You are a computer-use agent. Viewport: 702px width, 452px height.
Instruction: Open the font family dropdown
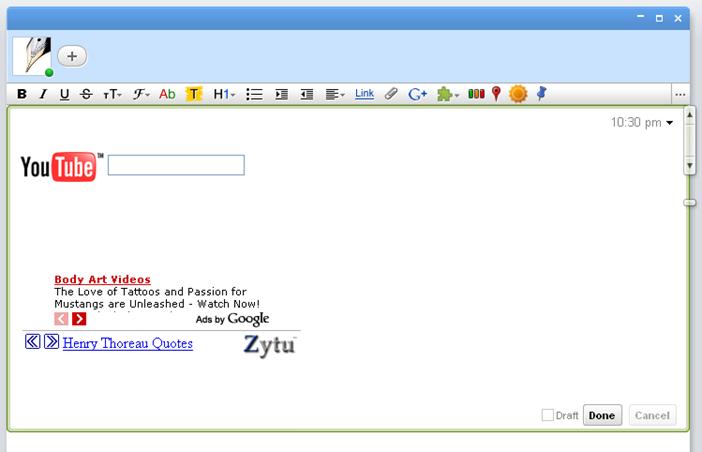point(141,94)
